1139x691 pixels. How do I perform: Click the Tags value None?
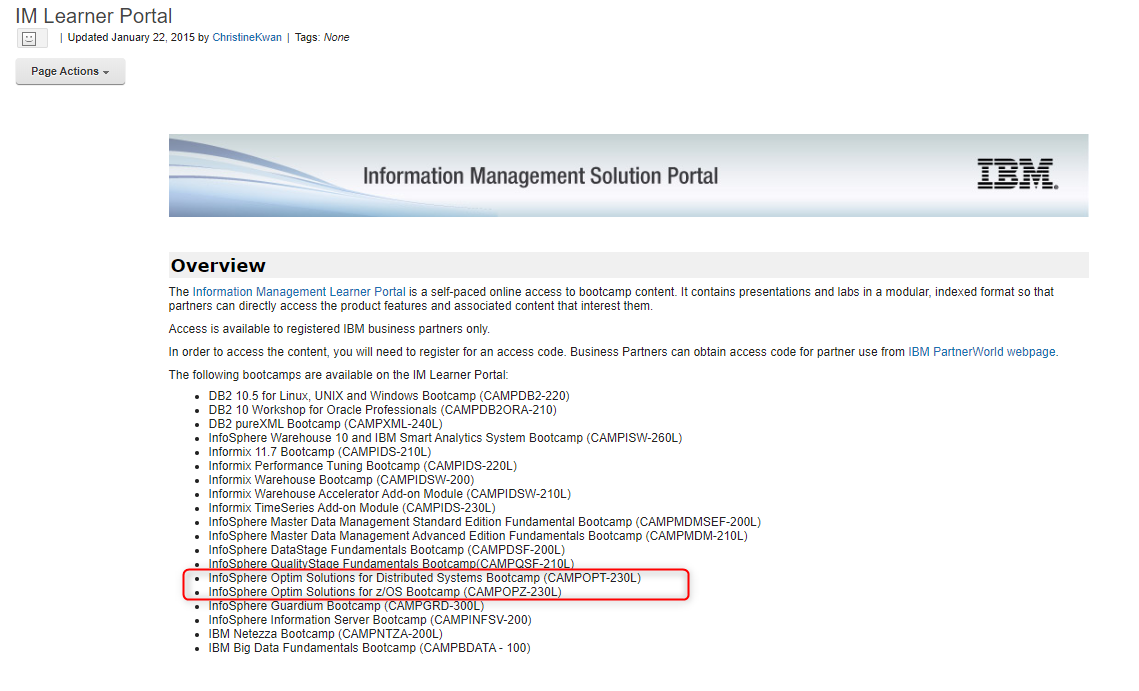point(336,37)
